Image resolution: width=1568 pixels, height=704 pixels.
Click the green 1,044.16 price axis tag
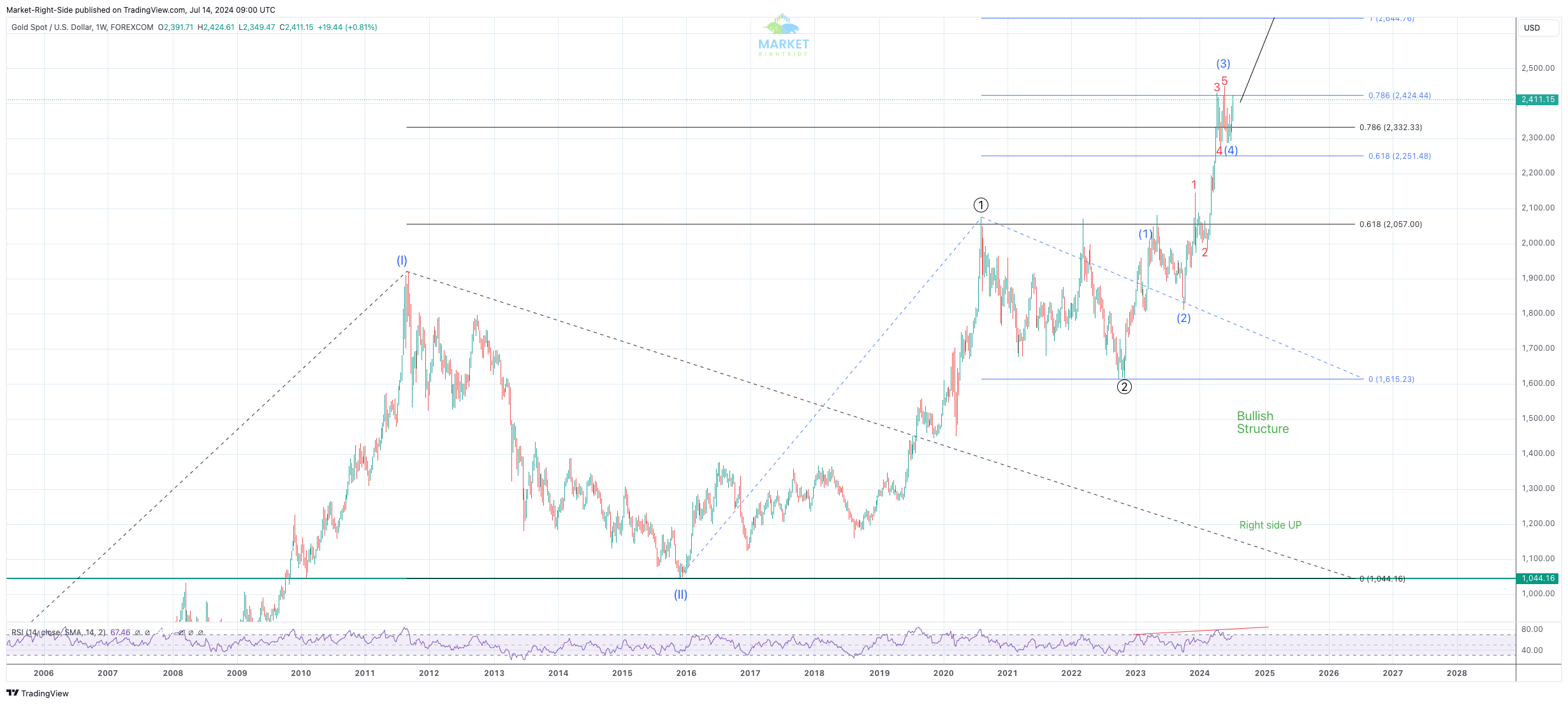click(1537, 578)
